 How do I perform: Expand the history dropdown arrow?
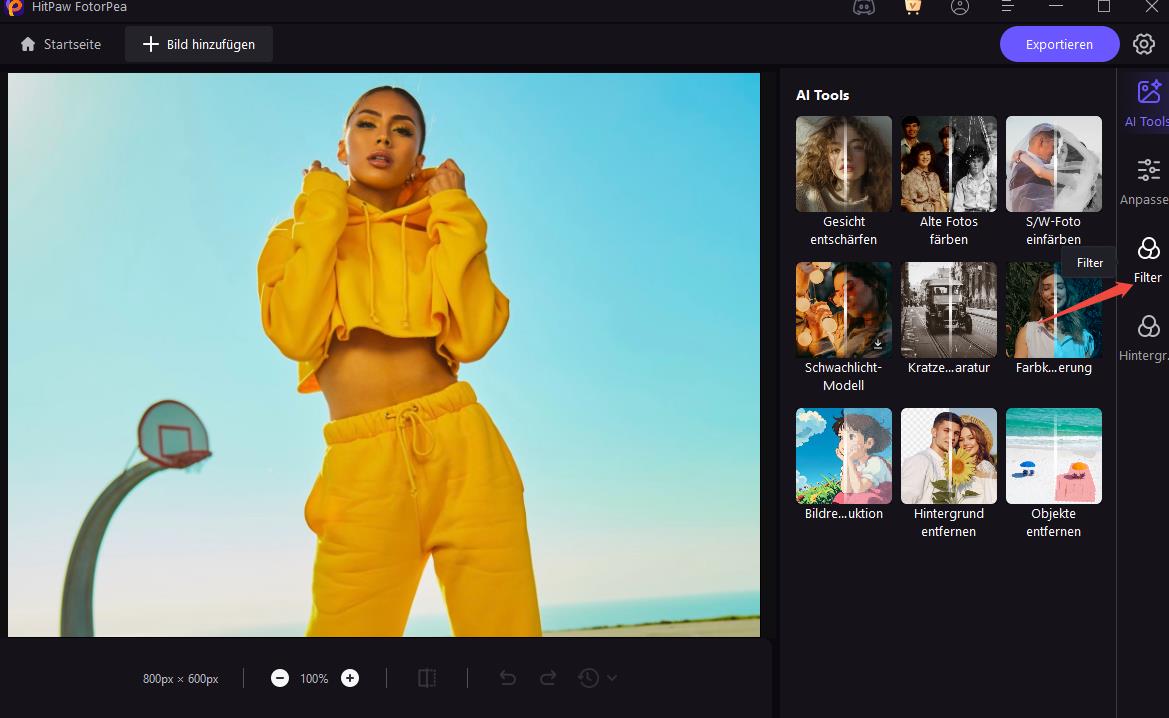612,678
